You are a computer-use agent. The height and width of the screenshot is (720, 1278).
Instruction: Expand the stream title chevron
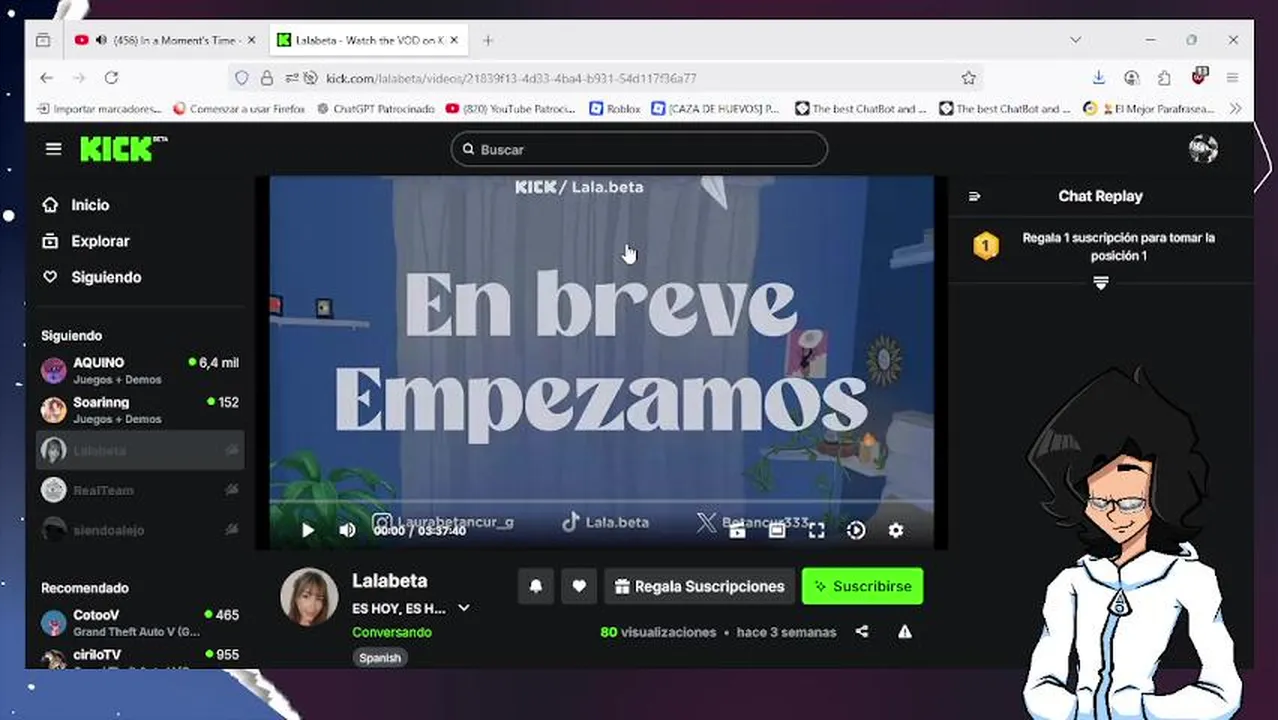coord(464,608)
